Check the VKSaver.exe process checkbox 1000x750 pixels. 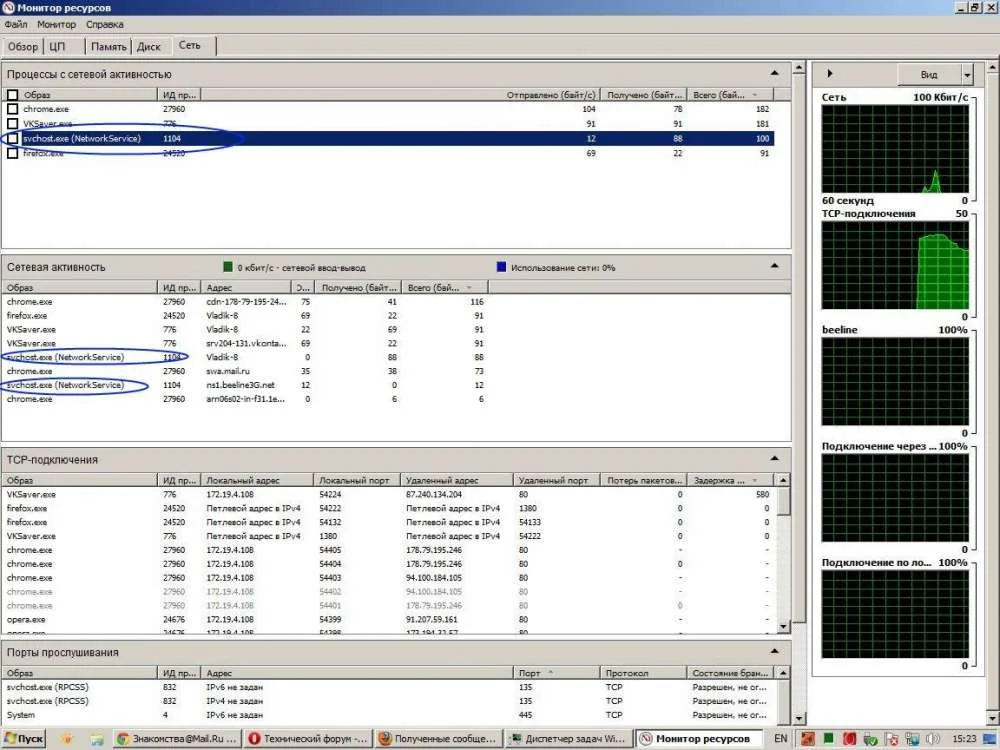click(12, 123)
